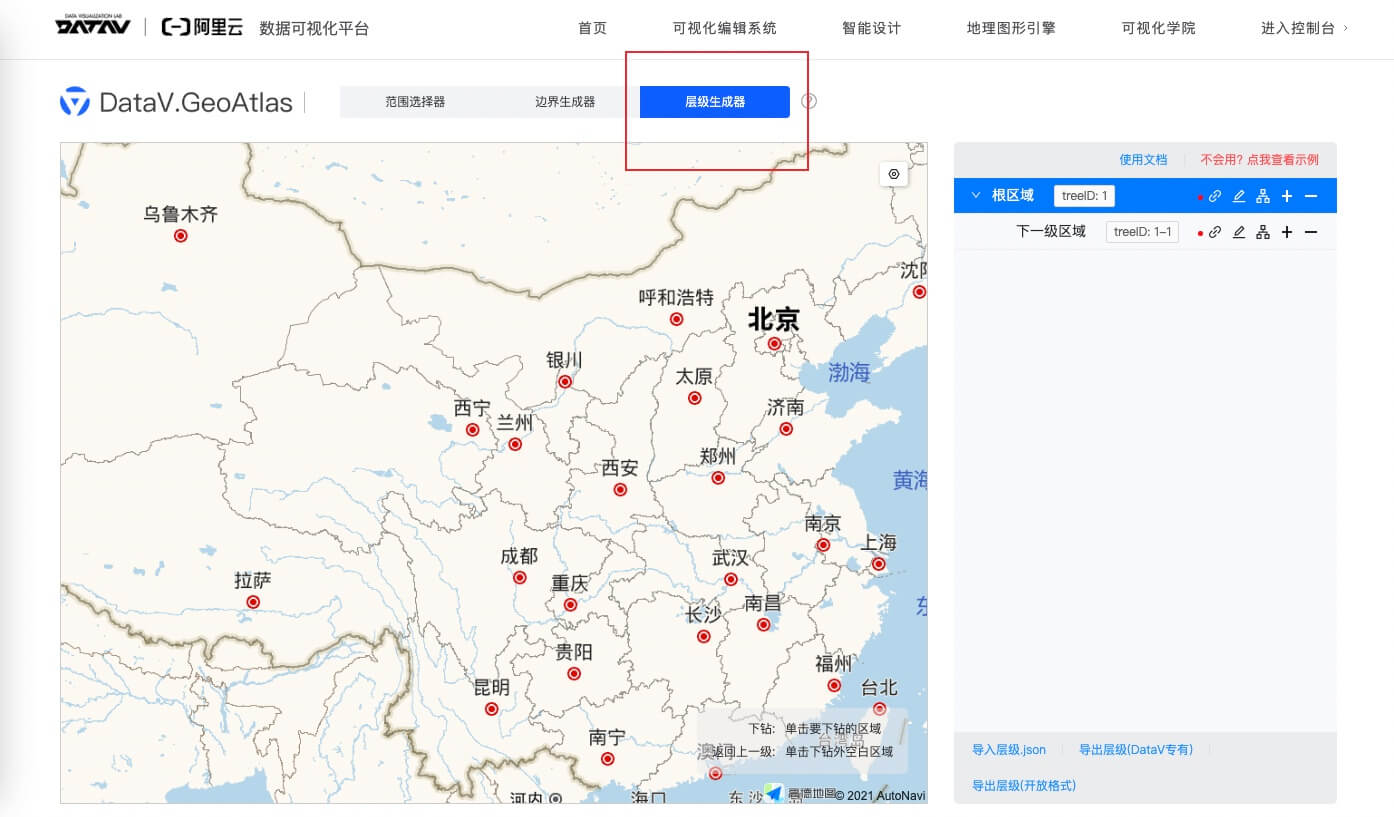Click 导入层级.json
This screenshot has height=817, width=1394.
1009,749
